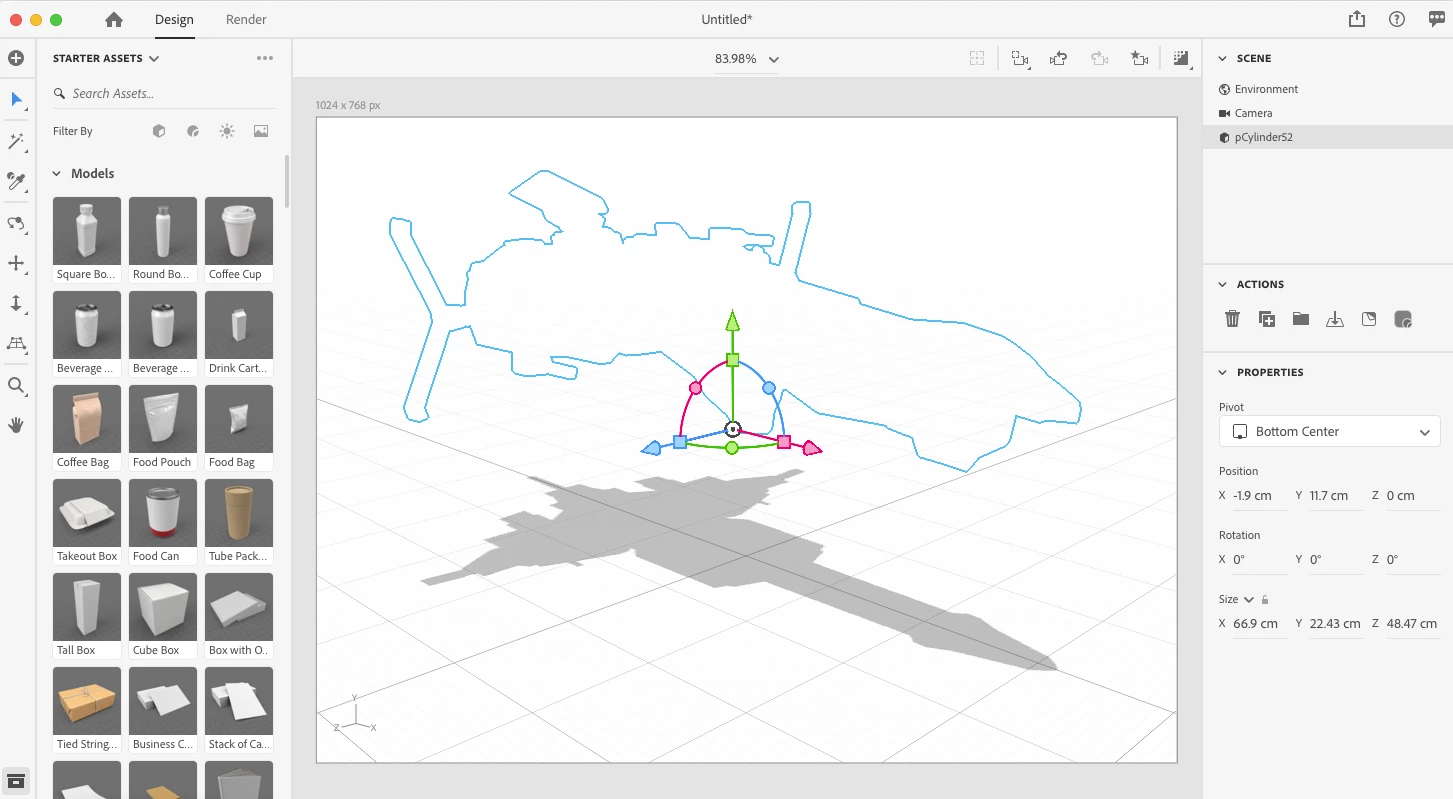Open the feedback speech bubble icon

point(1436,19)
